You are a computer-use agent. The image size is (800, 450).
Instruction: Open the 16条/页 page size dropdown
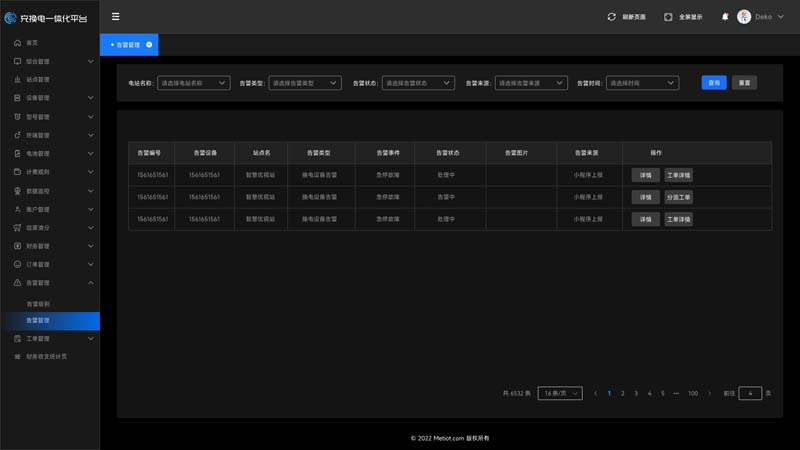point(560,394)
